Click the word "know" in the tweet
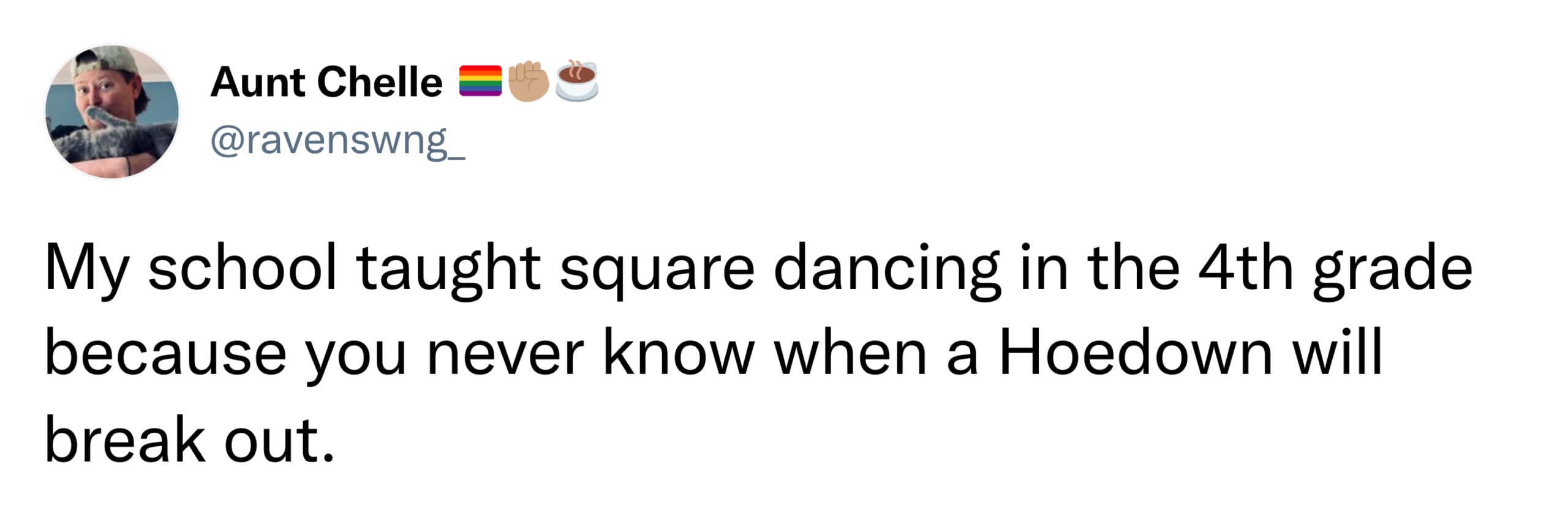Screen dimensions: 1568x524 [677, 354]
